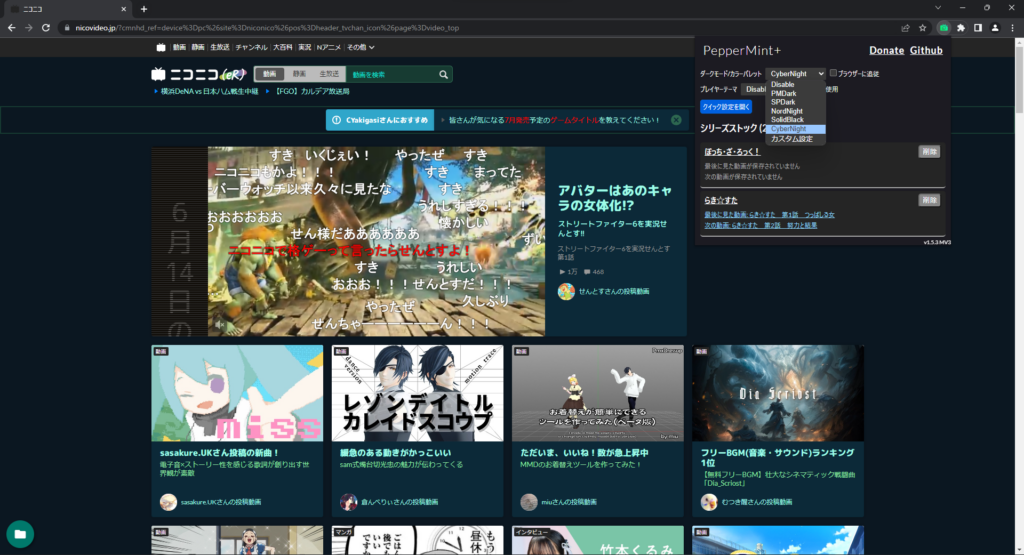Bookmark this page with the star icon

coord(922,28)
